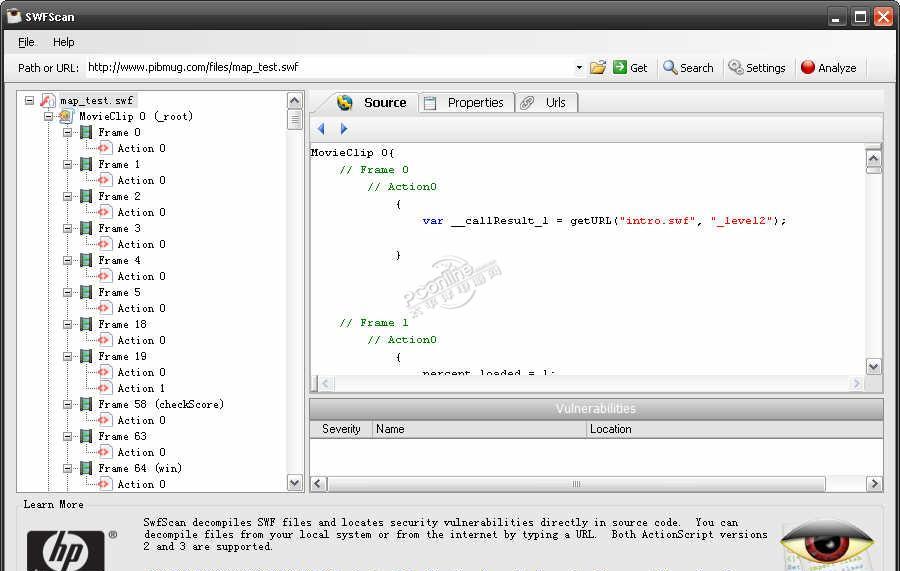Click the Search magnifier icon
Viewport: 900px width, 571px height.
670,67
